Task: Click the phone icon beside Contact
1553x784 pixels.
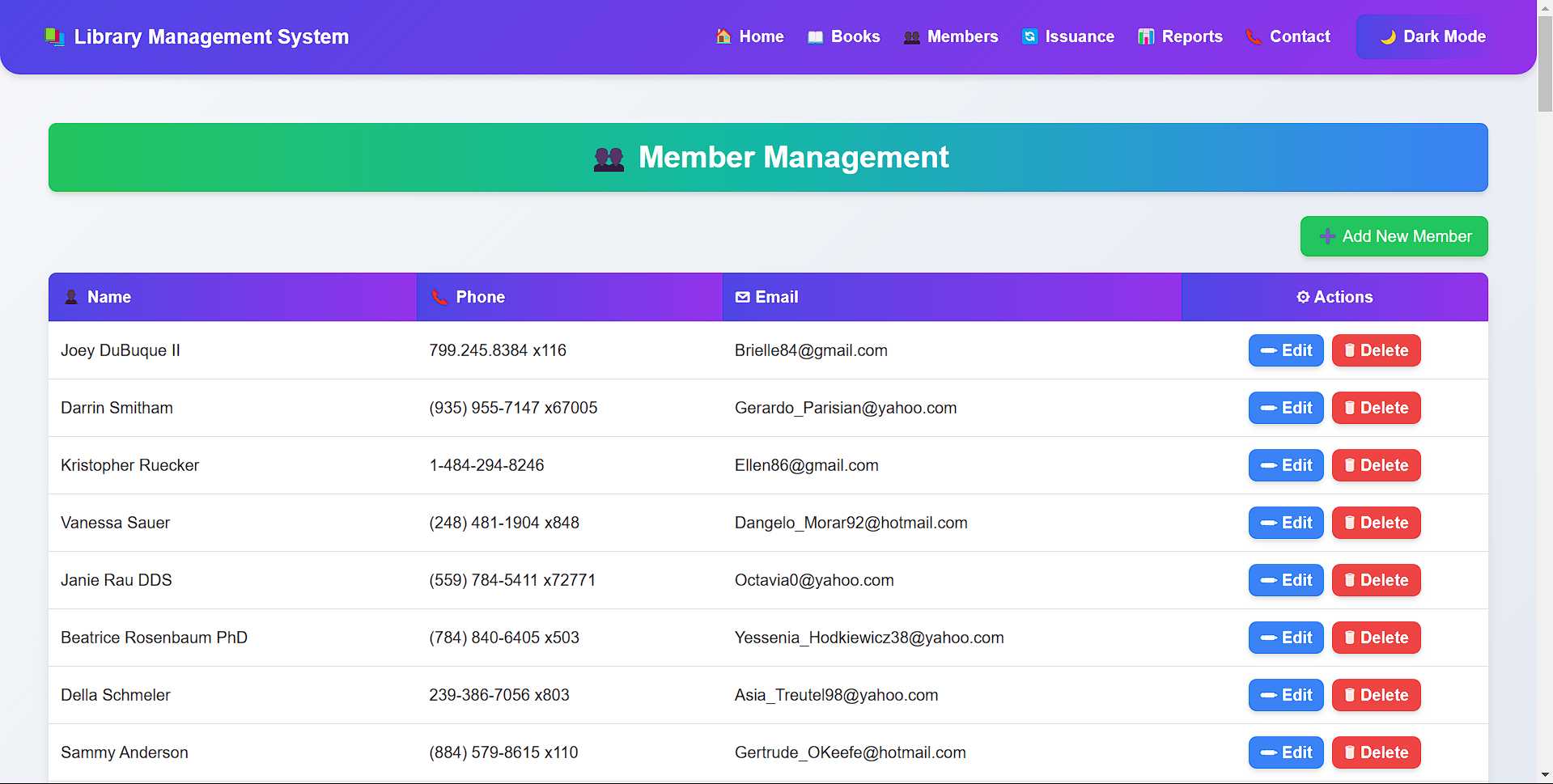Action: coord(1254,36)
